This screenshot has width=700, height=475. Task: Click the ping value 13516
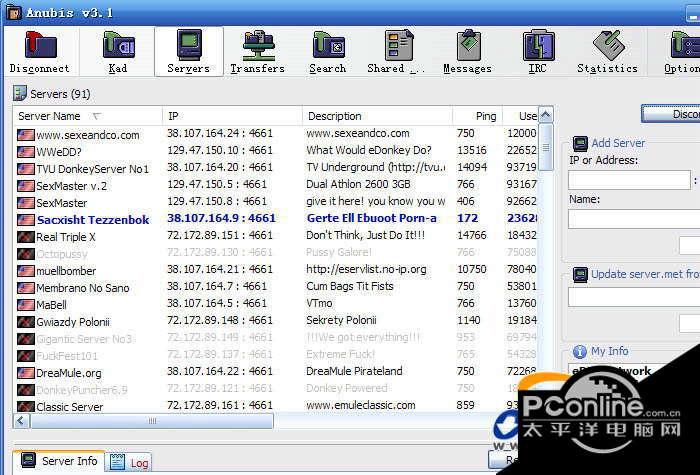[471, 150]
